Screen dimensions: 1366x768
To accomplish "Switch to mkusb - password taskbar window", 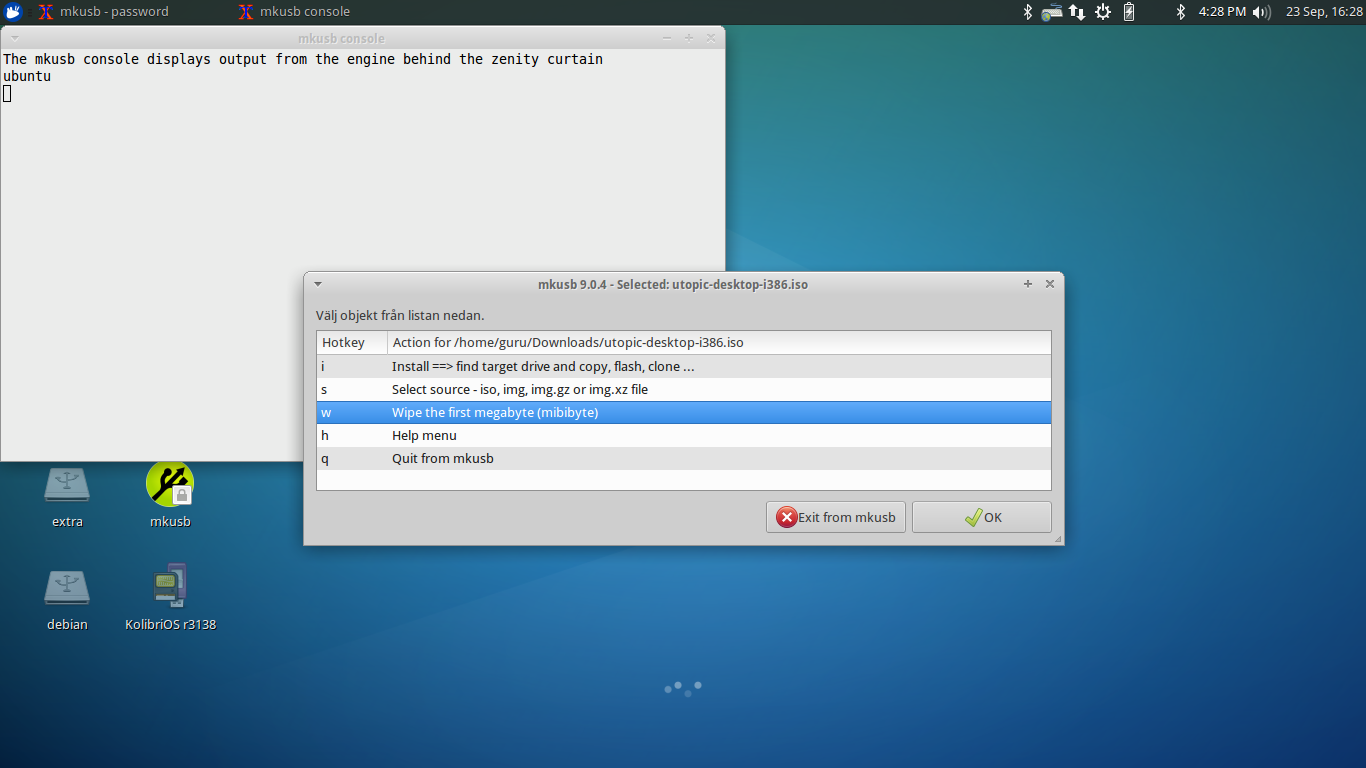I will pyautogui.click(x=102, y=12).
